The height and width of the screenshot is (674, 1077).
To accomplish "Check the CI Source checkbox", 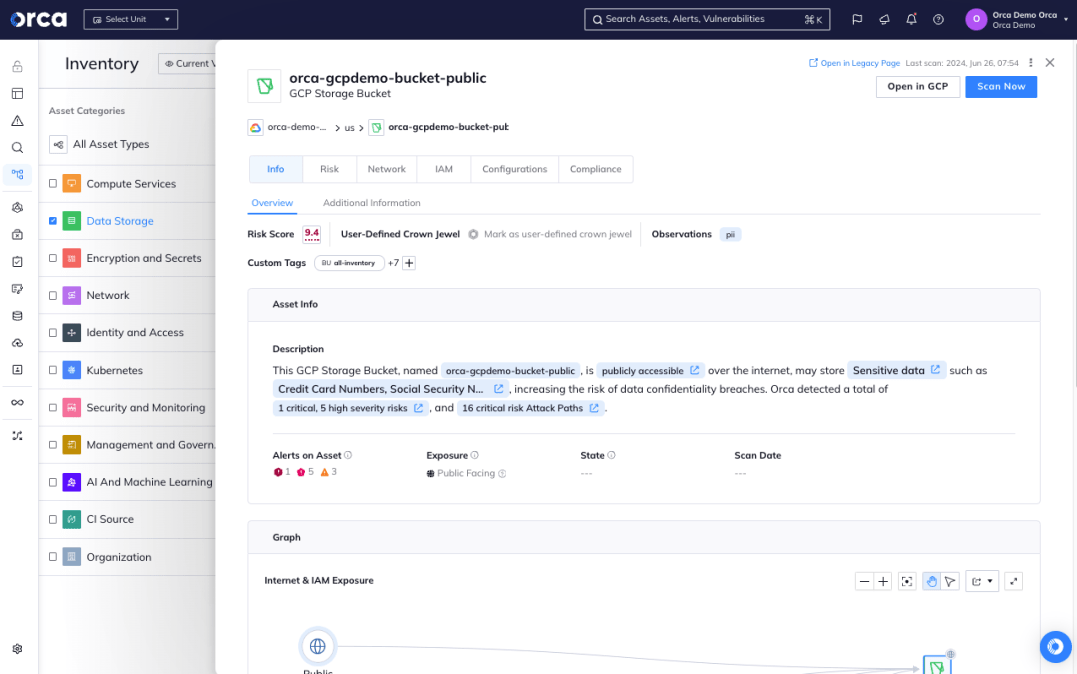I will [53, 519].
